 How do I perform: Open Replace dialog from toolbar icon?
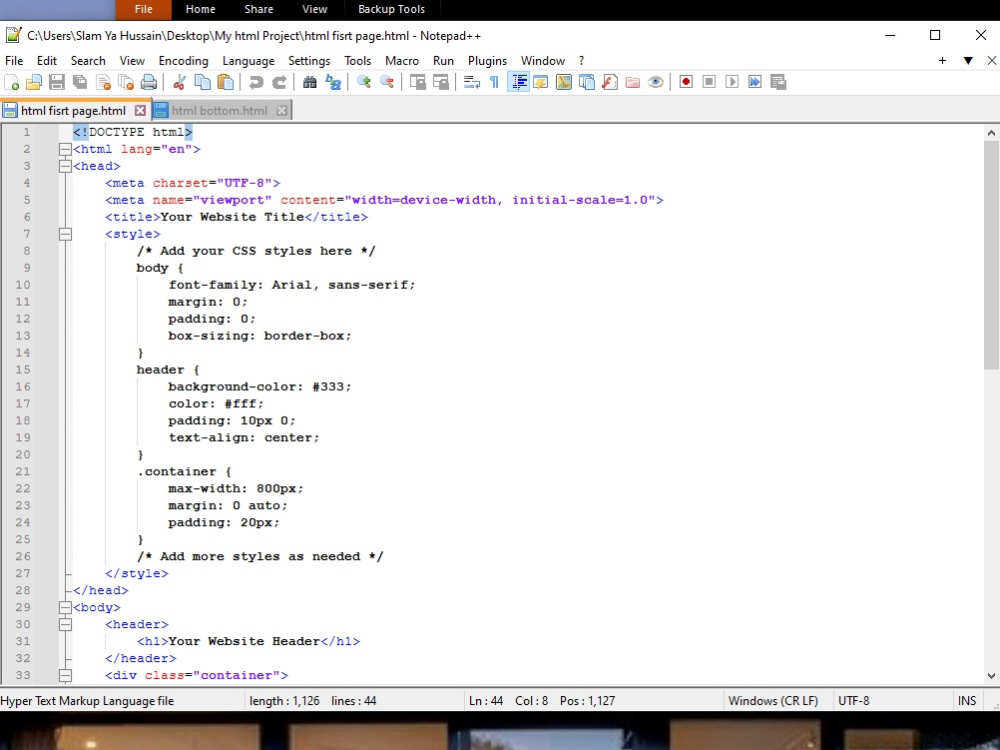[332, 82]
